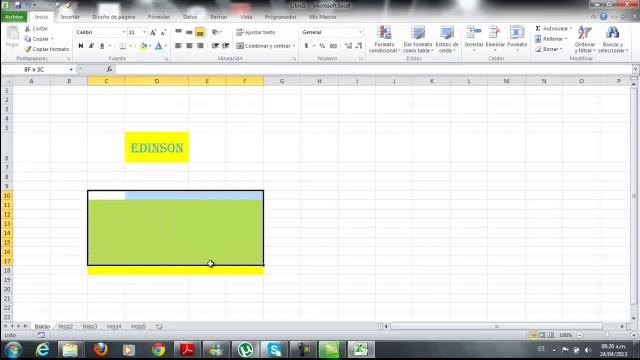This screenshot has height=360, width=640.
Task: Open the Copiar dropdown arrow
Action: pyautogui.click(x=52, y=39)
